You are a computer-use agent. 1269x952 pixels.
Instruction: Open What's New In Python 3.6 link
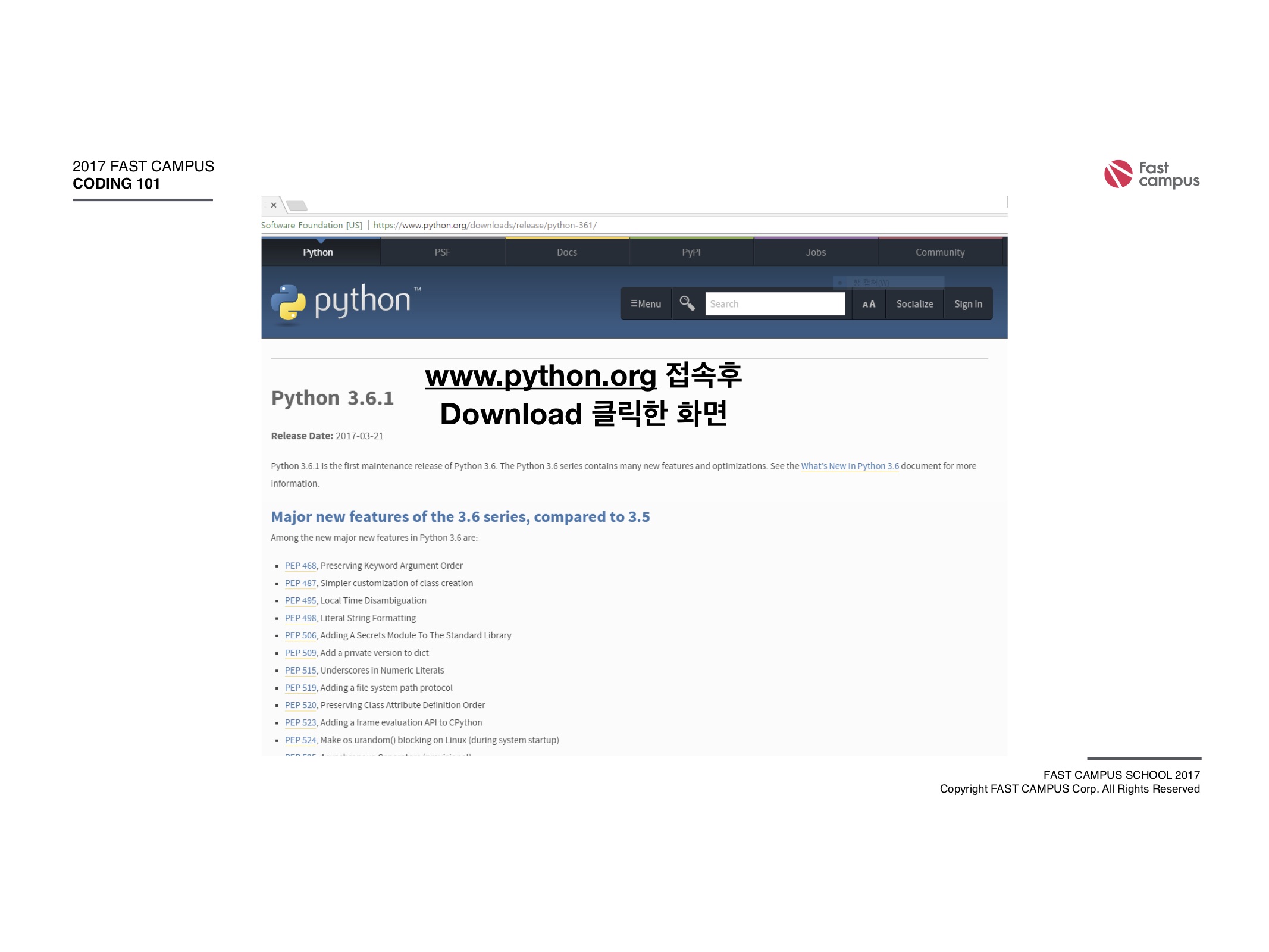(x=850, y=466)
